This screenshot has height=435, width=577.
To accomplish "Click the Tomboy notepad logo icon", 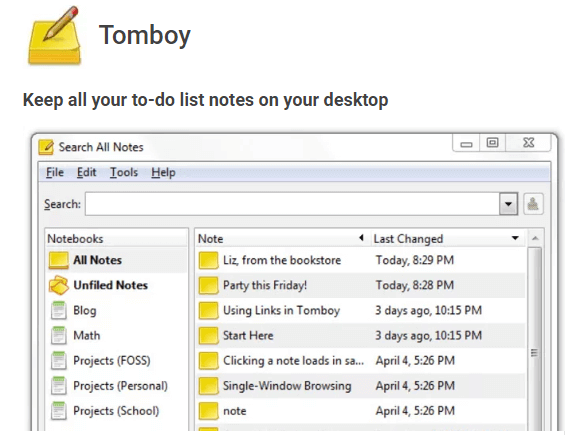I will point(54,36).
